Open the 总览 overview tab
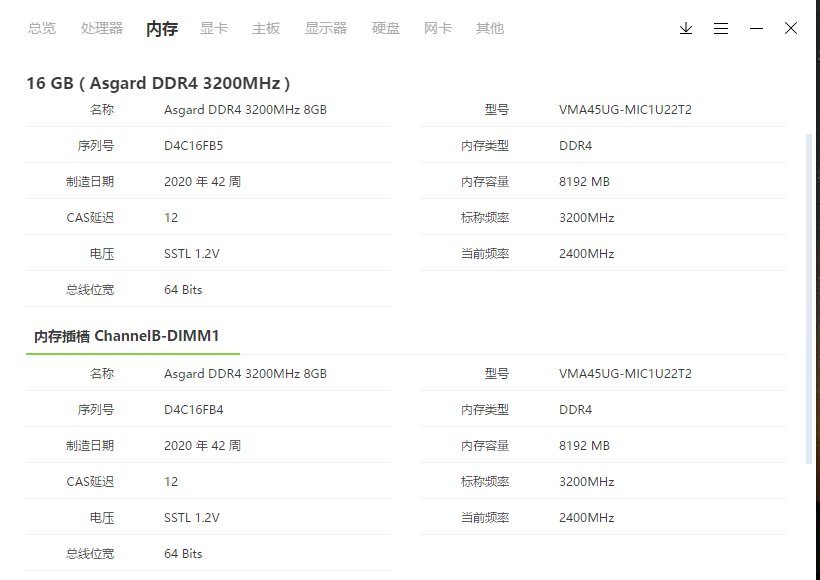The width and height of the screenshot is (820, 580). (x=42, y=28)
